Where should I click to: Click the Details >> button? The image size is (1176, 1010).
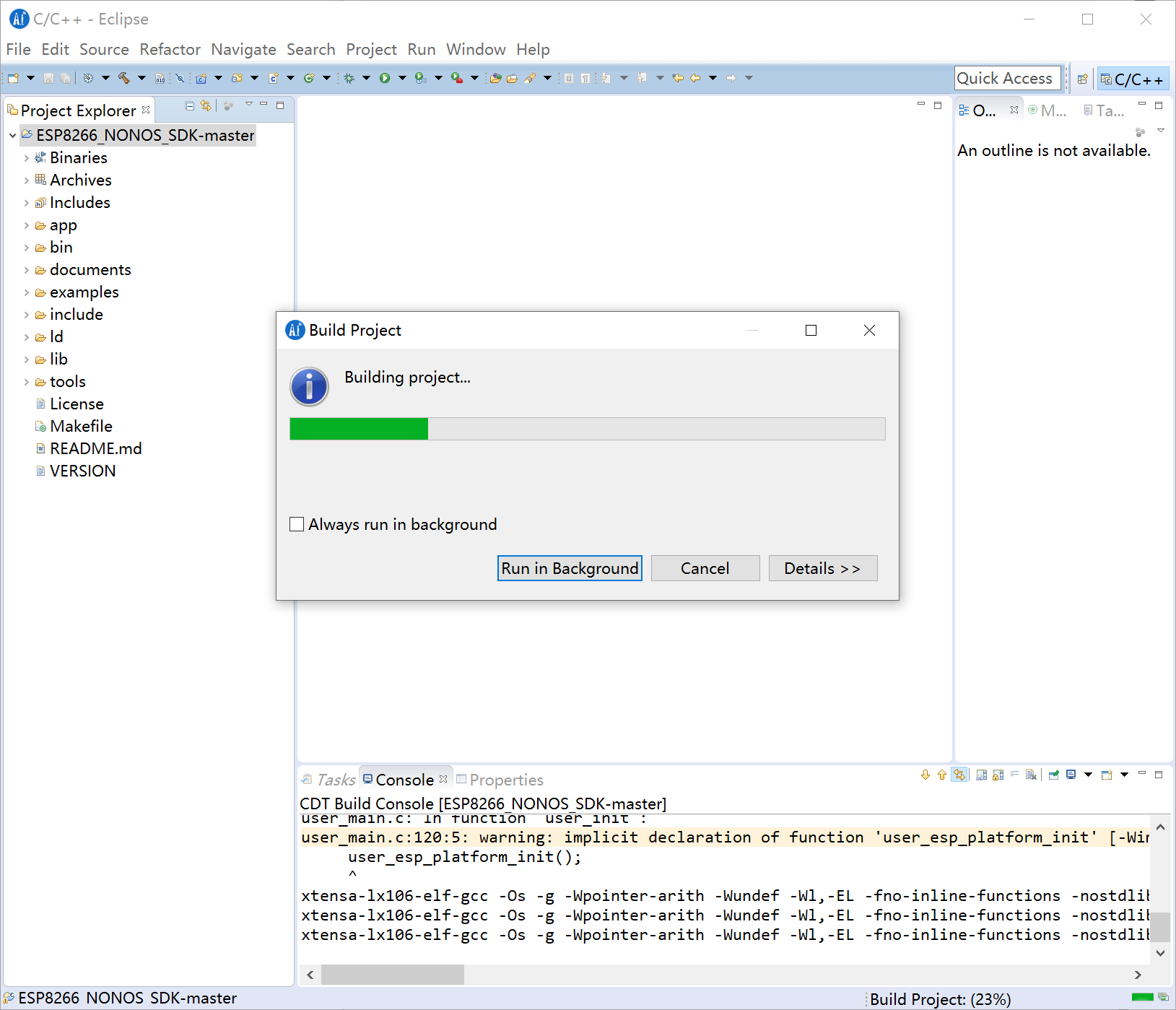[823, 568]
